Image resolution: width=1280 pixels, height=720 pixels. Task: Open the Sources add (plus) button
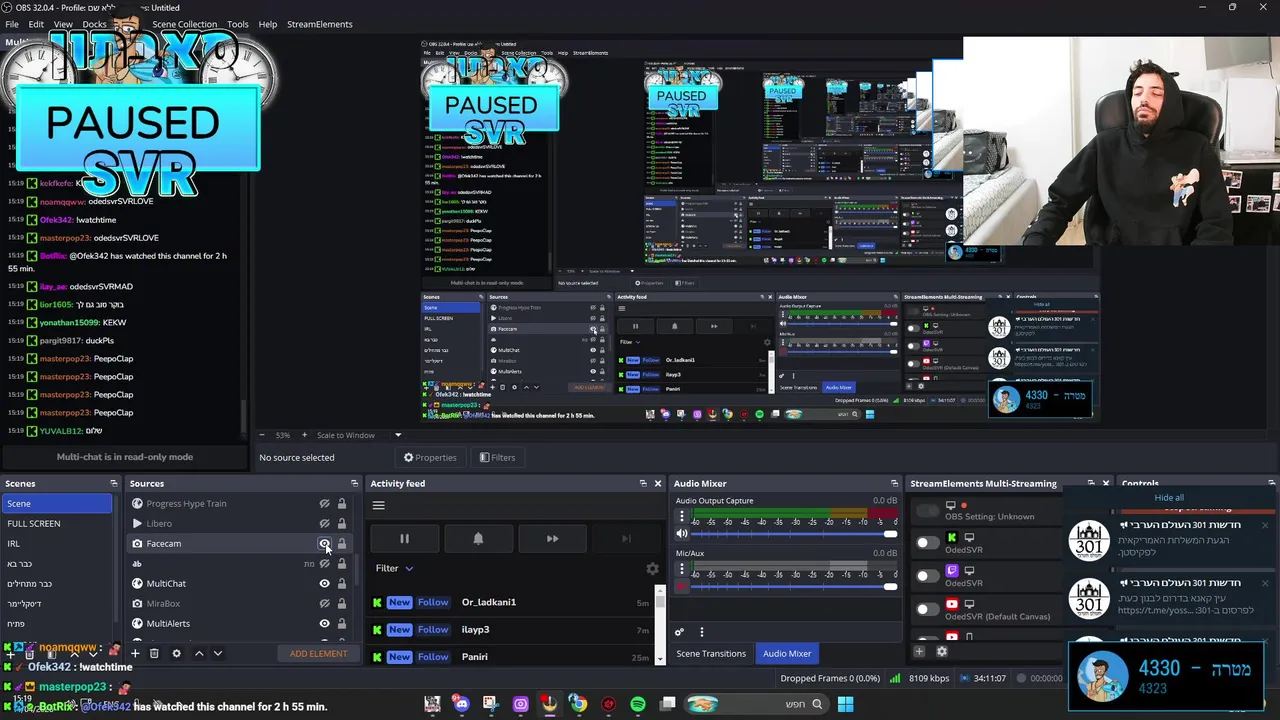[135, 653]
